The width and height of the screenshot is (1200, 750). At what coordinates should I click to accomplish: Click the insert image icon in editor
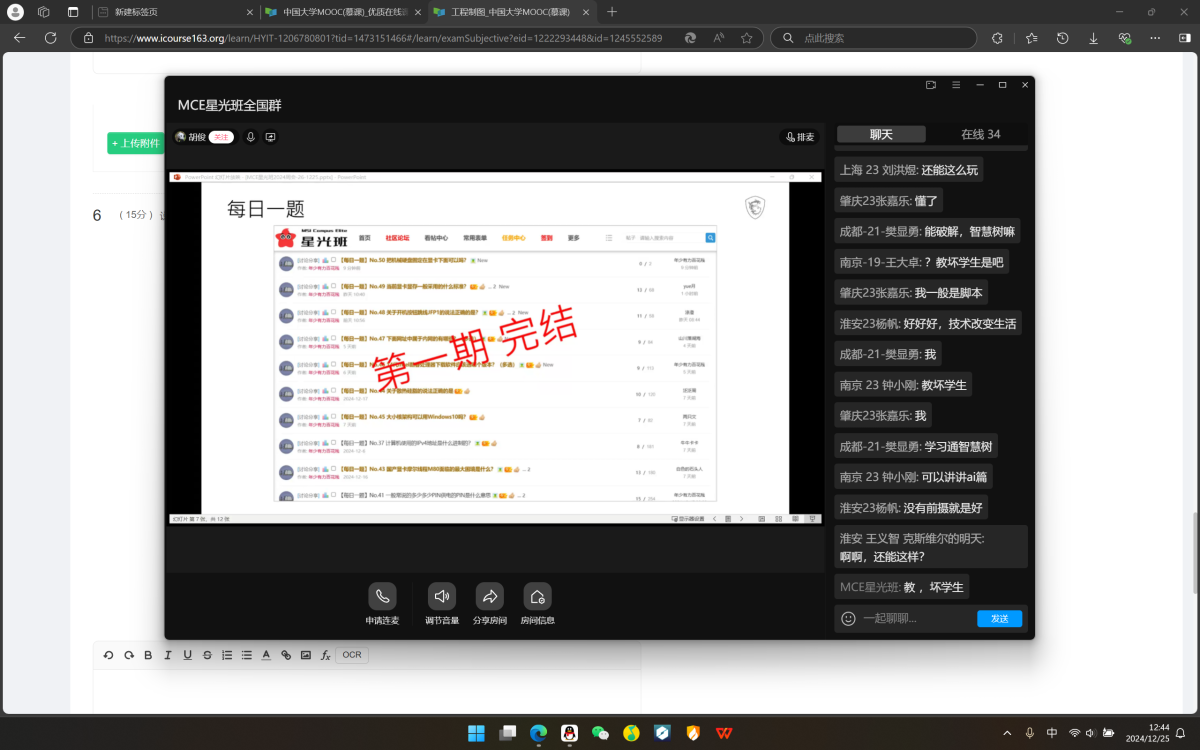(x=305, y=655)
